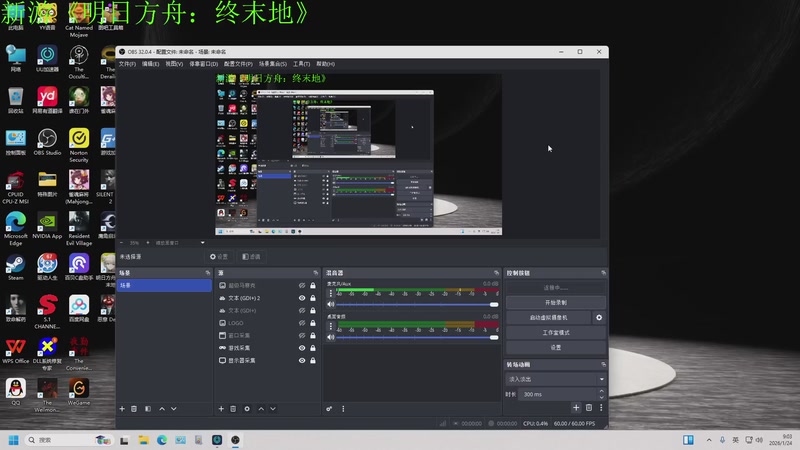Screen dimensions: 800x450
Task: Open advanced audio properties gear in mixer
Action: tap(330, 409)
